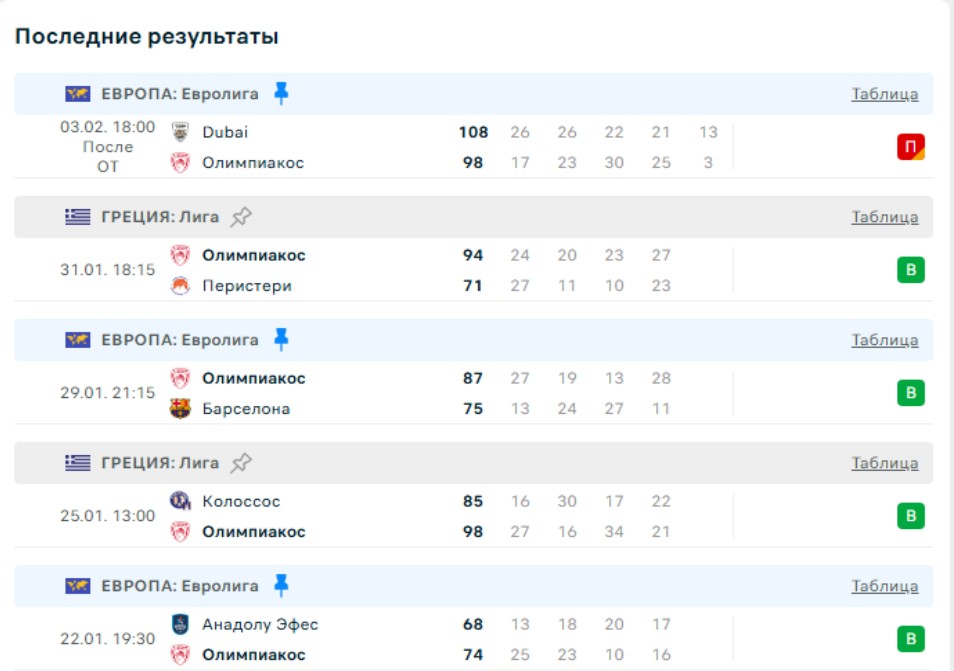Click the red П loss badge
This screenshot has height=671, width=954.
910,147
